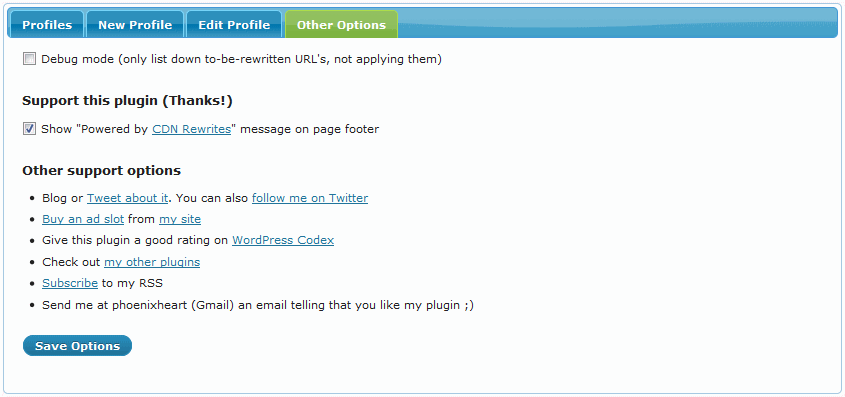Click the Subscribe RSS link

[70, 283]
